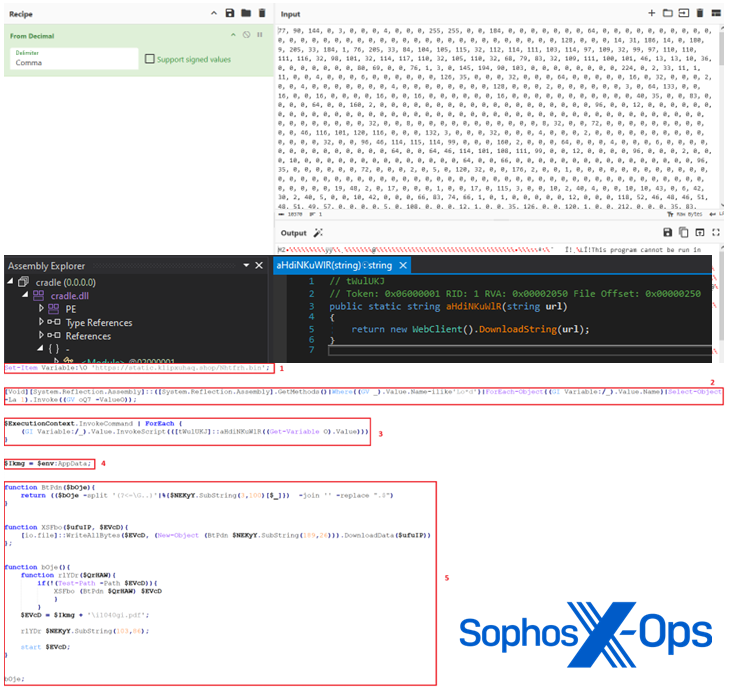
Task: Collapse the From Decimal operation
Action: tap(233, 35)
